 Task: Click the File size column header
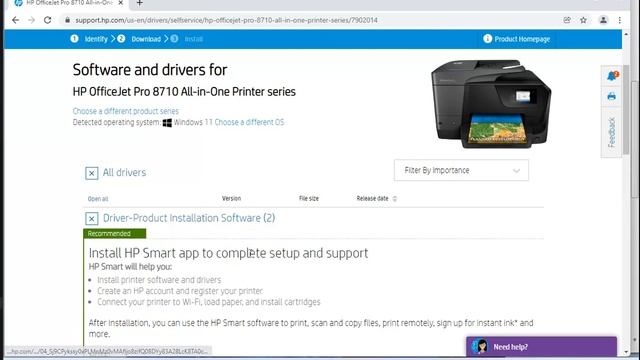(x=309, y=198)
